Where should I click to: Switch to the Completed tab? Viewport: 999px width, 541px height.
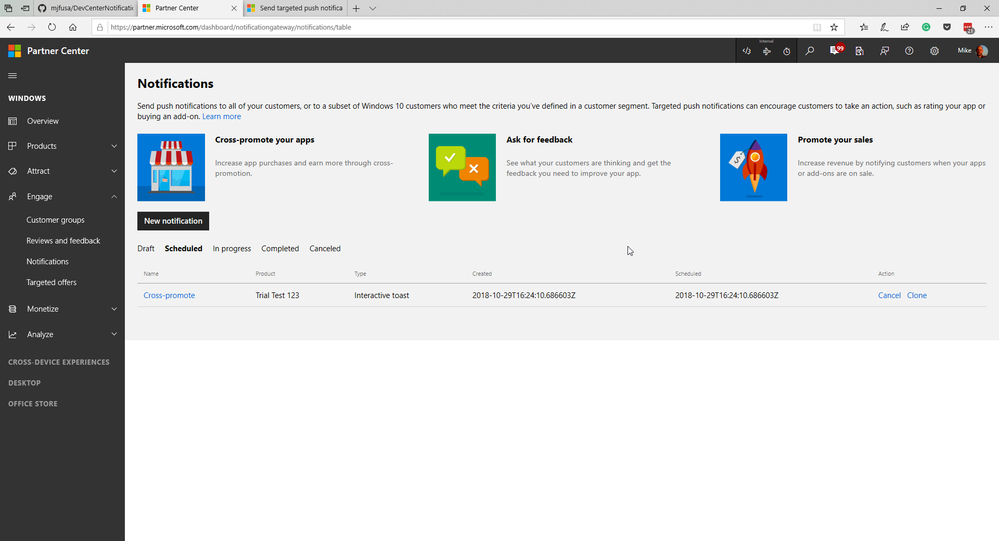coord(280,249)
